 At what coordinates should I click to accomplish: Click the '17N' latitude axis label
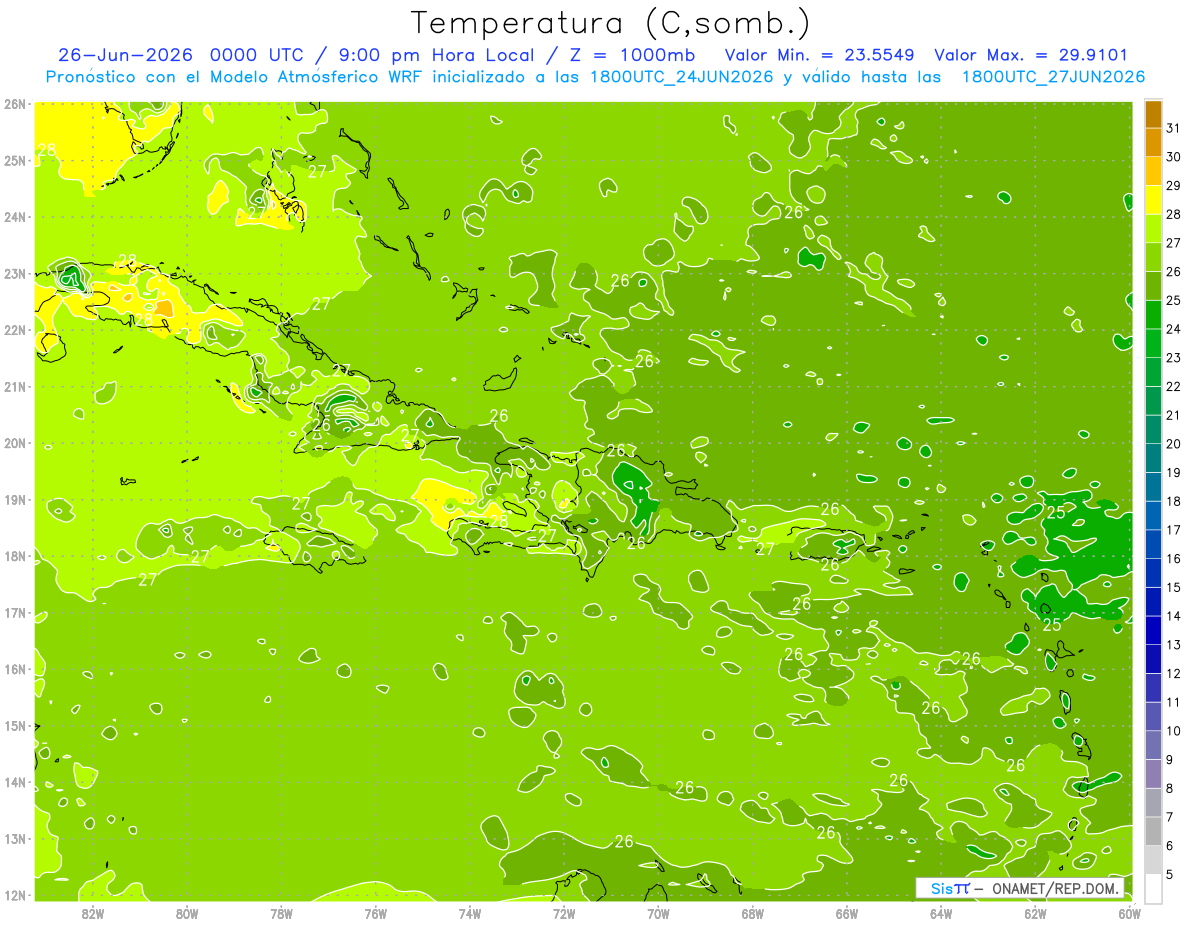pos(15,612)
